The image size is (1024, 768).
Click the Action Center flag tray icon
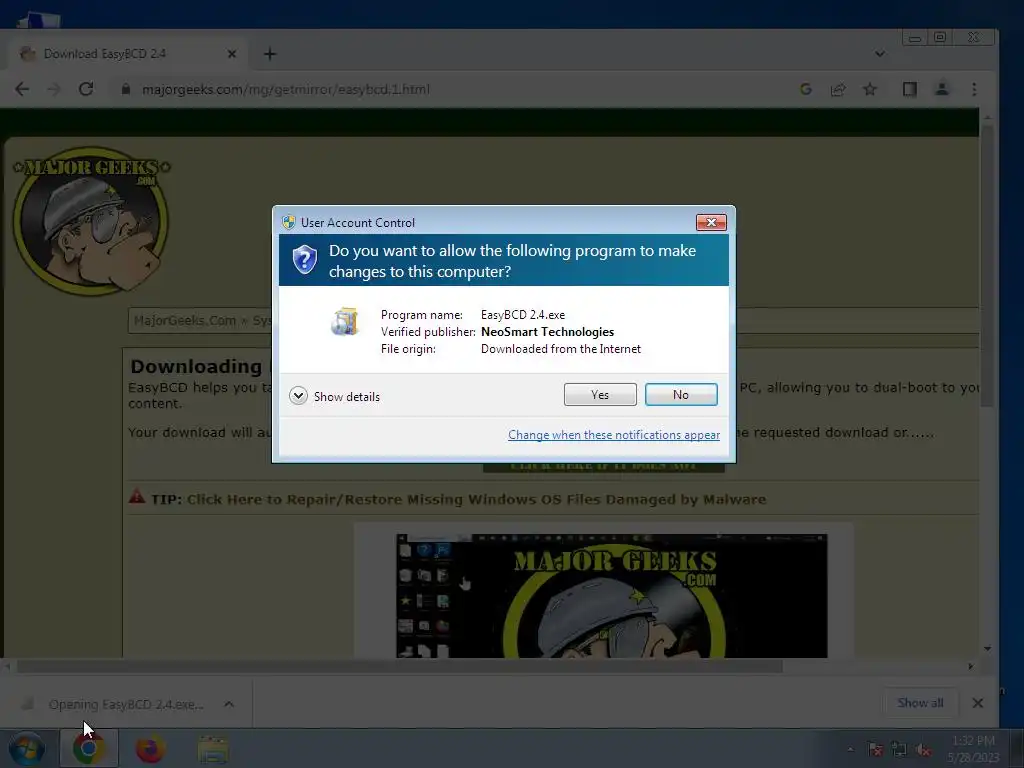point(876,750)
